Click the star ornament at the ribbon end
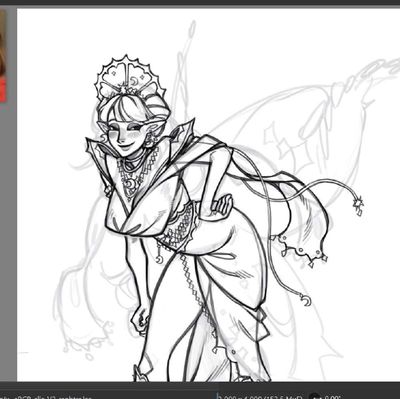Screen dimensions: 400x399 [358, 204]
